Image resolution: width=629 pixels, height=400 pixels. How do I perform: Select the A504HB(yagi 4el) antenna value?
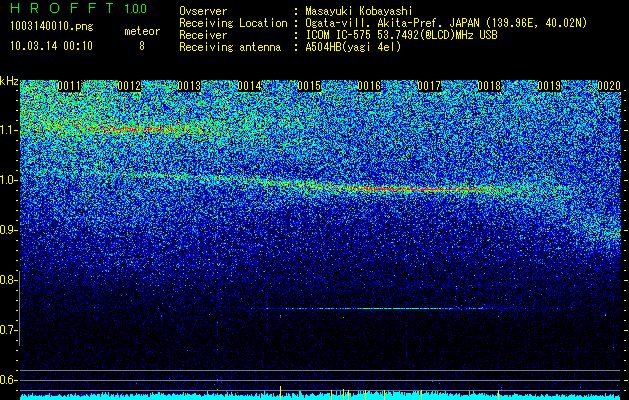[x=353, y=47]
